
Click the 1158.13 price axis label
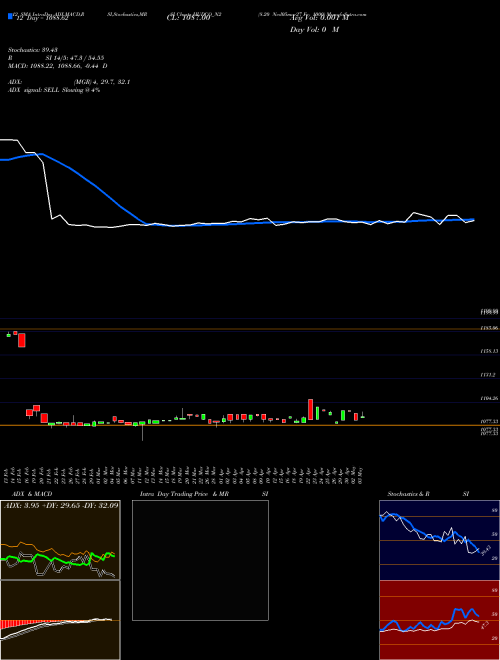489,351
